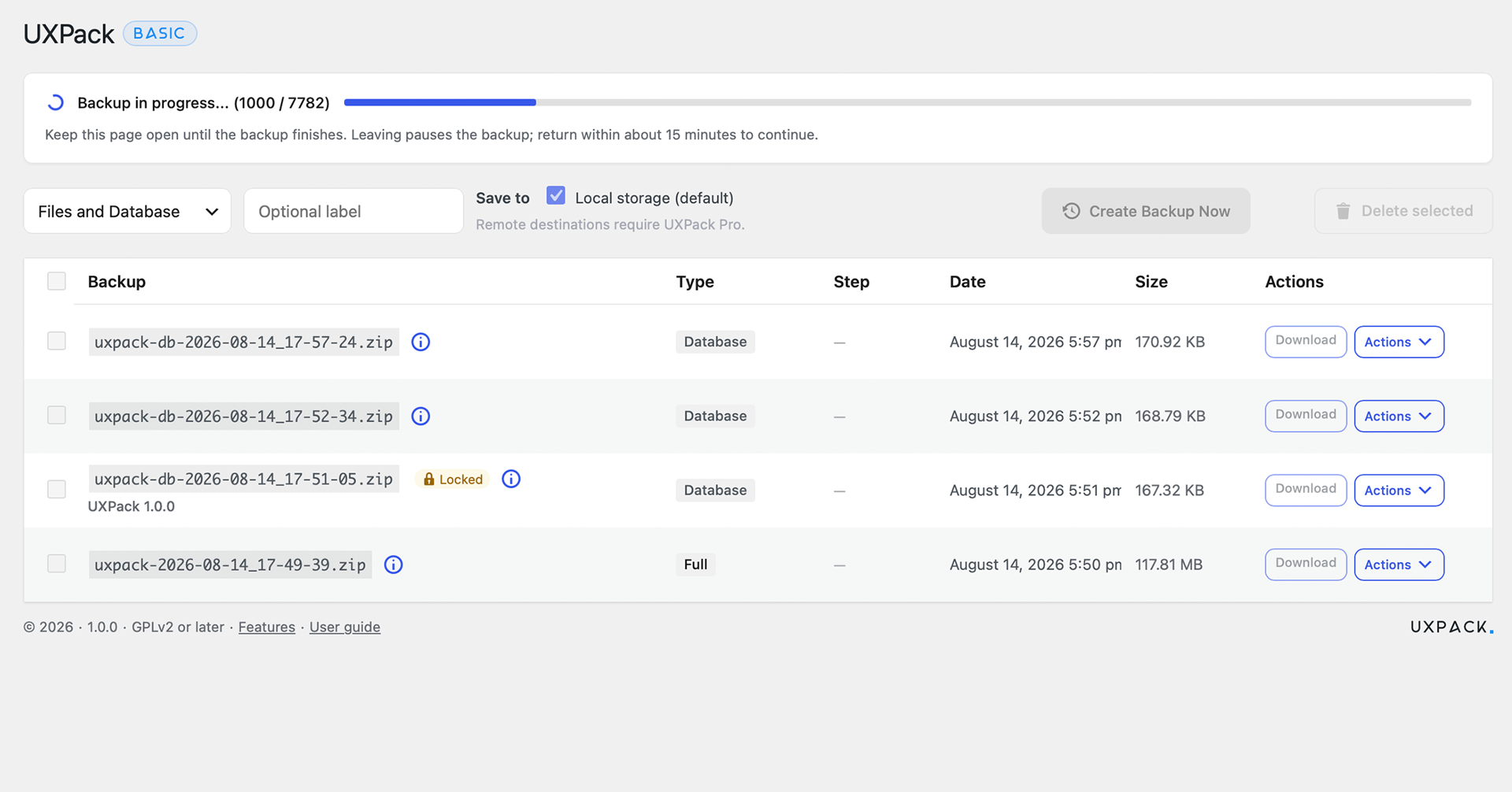Click the Locked badge on the 17-51-05 backup
The height and width of the screenshot is (792, 1512).
pos(453,479)
